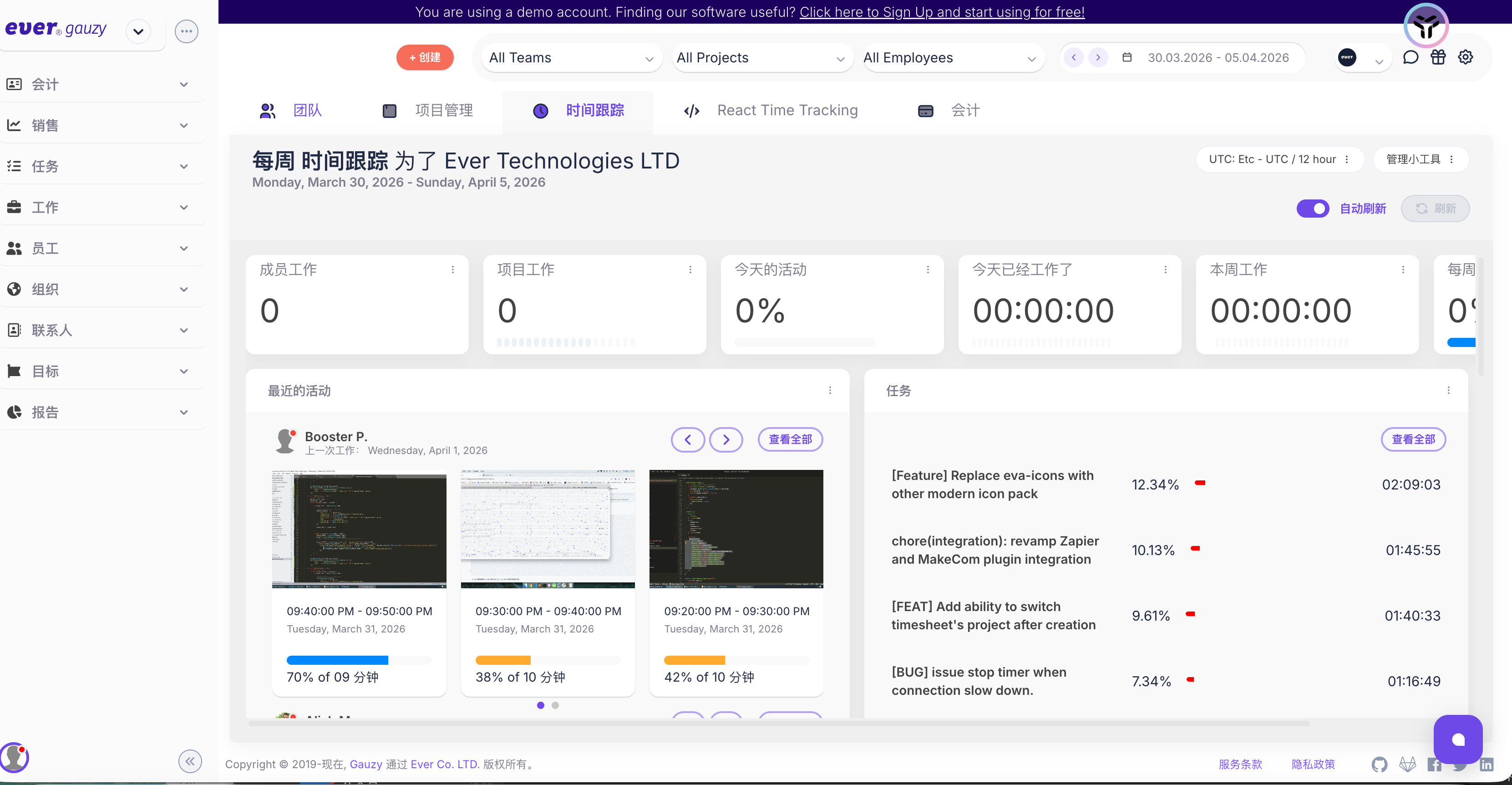The height and width of the screenshot is (785, 1512).
Task: Open the All Projects dropdown
Action: (x=762, y=57)
